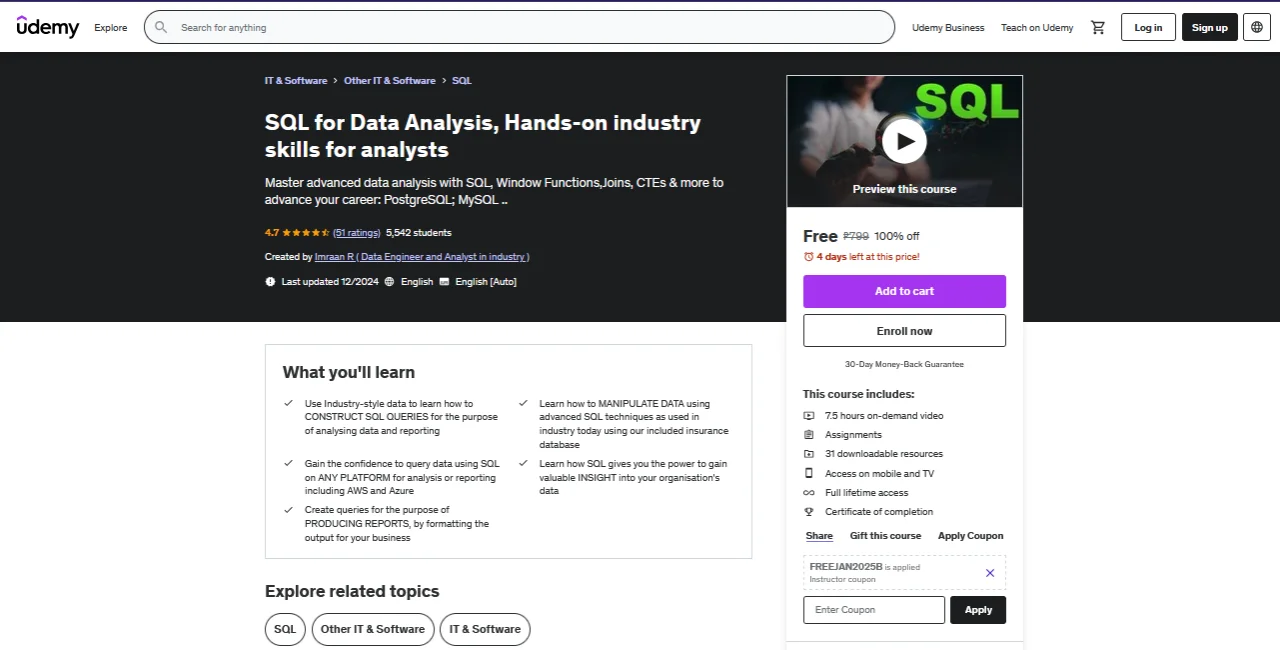Click the 30-Day Money-Back Guarantee text

coord(904,365)
